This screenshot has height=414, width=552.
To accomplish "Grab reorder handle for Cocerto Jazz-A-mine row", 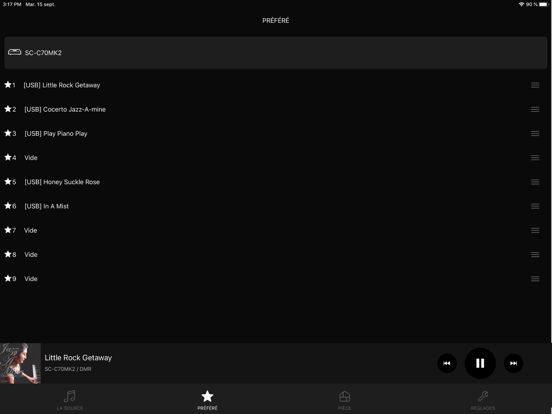I will 535,109.
